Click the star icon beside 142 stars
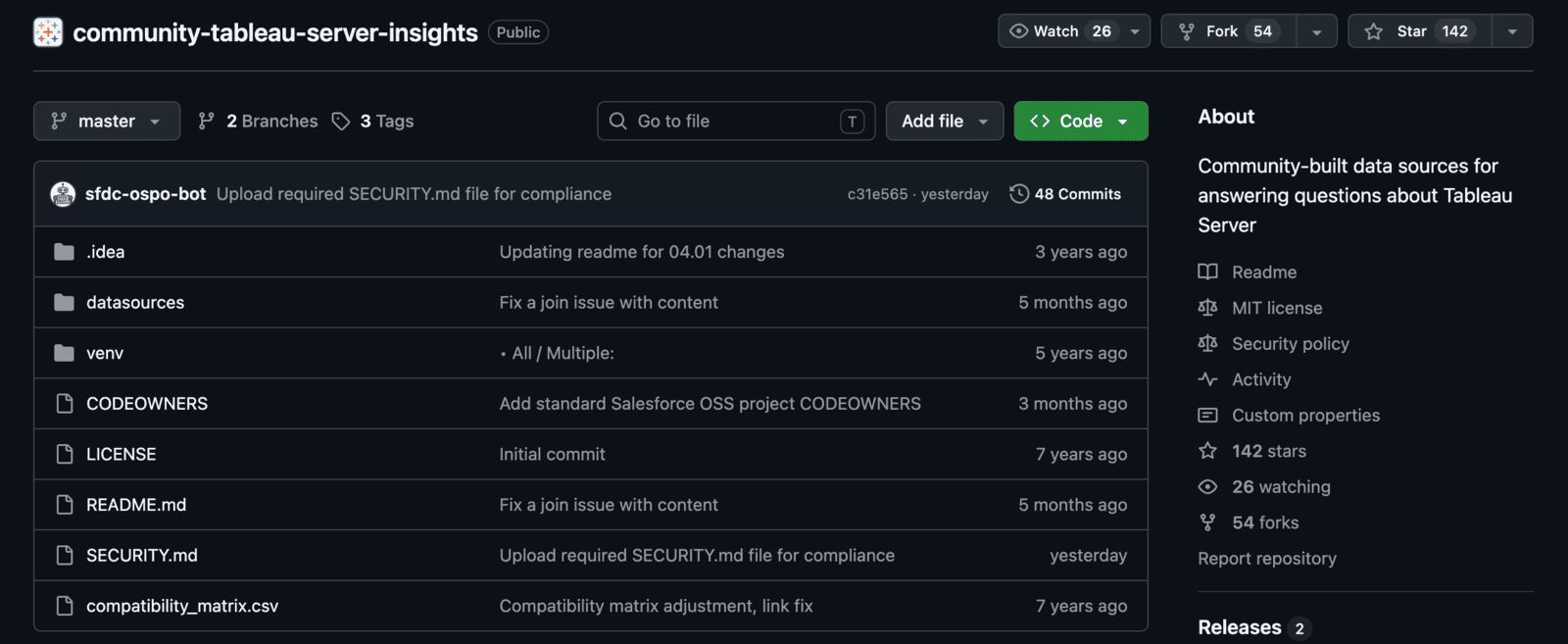The height and width of the screenshot is (644, 1568). 1208,451
